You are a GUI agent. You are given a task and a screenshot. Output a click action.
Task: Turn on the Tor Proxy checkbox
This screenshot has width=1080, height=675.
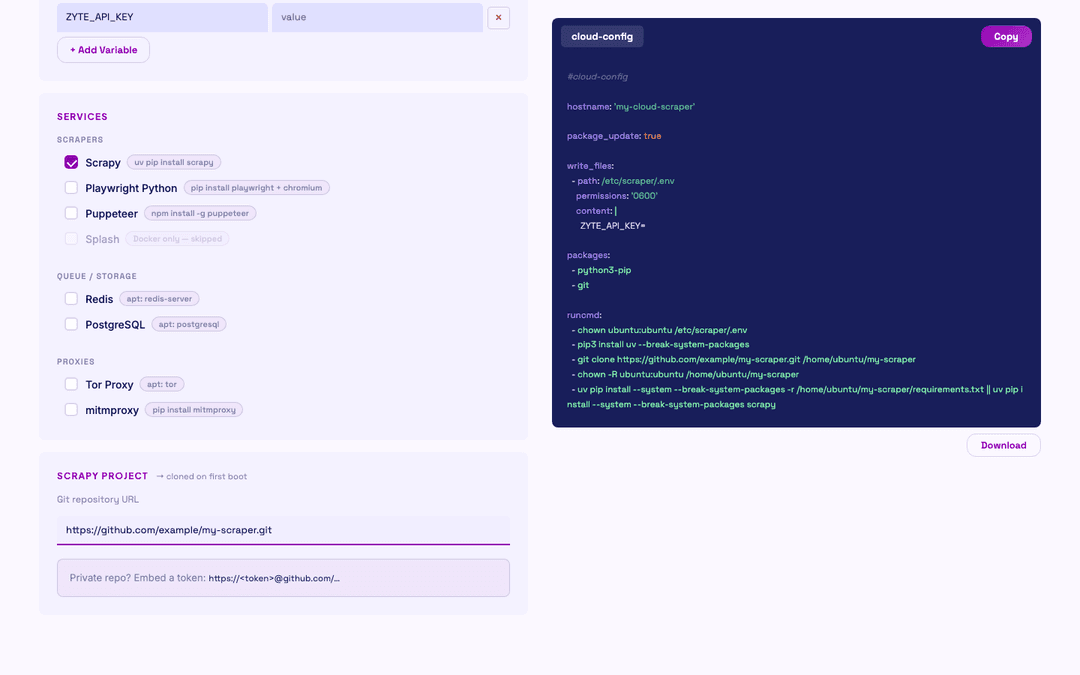[71, 384]
